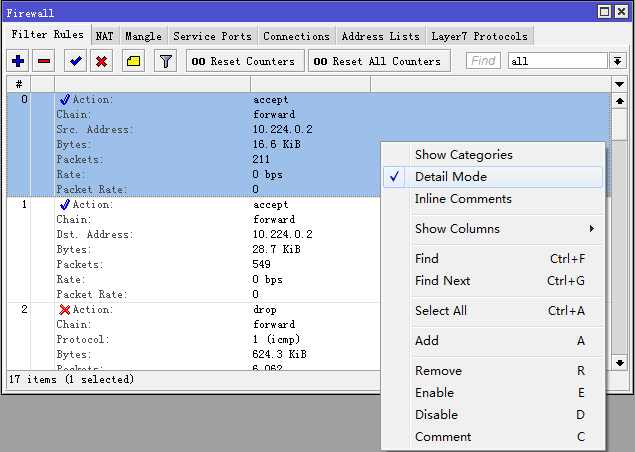Open the Address Lists tab
Screen dimensions: 635x452
[380, 36]
